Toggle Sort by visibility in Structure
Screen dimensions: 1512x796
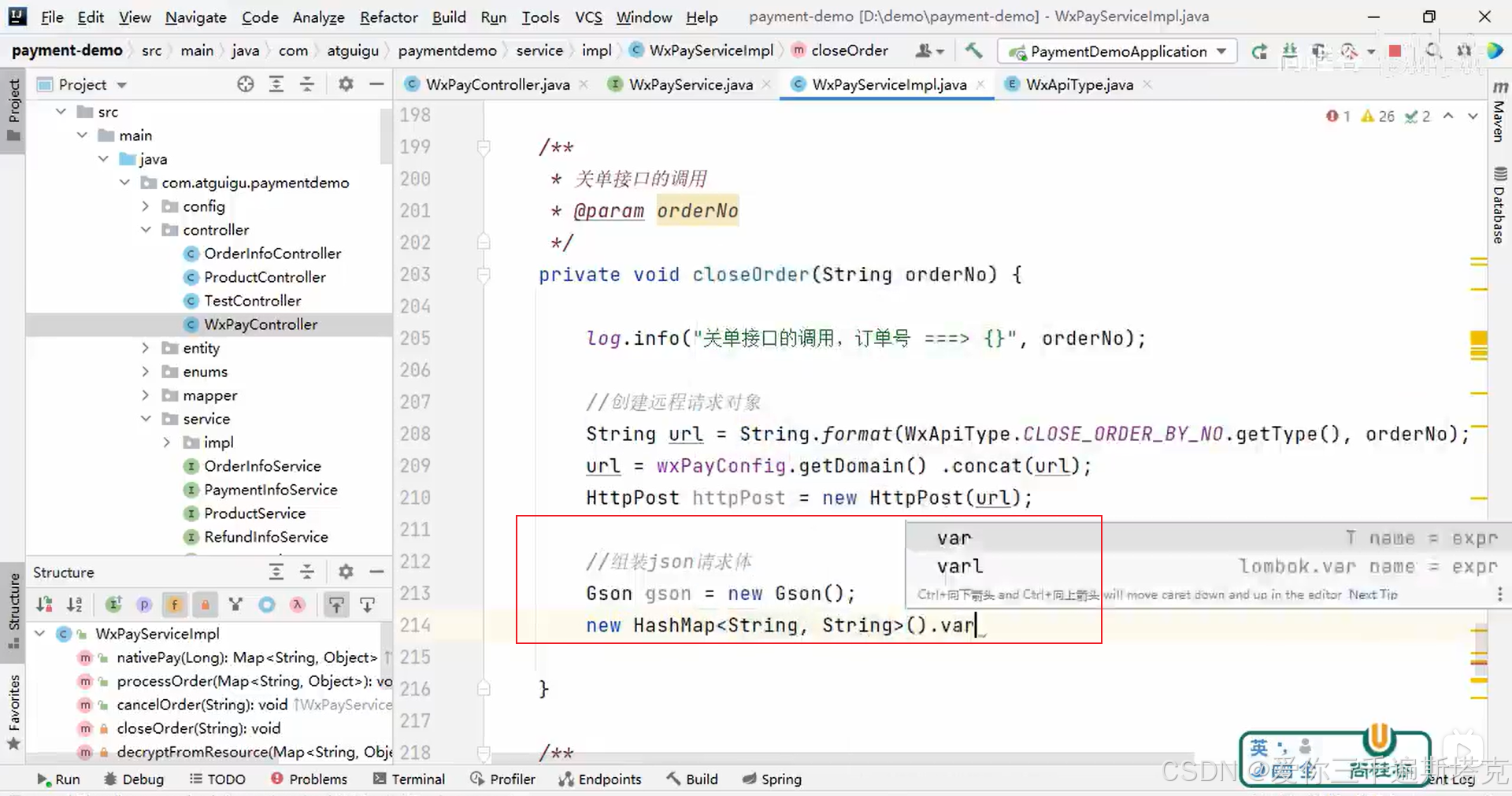coord(44,605)
